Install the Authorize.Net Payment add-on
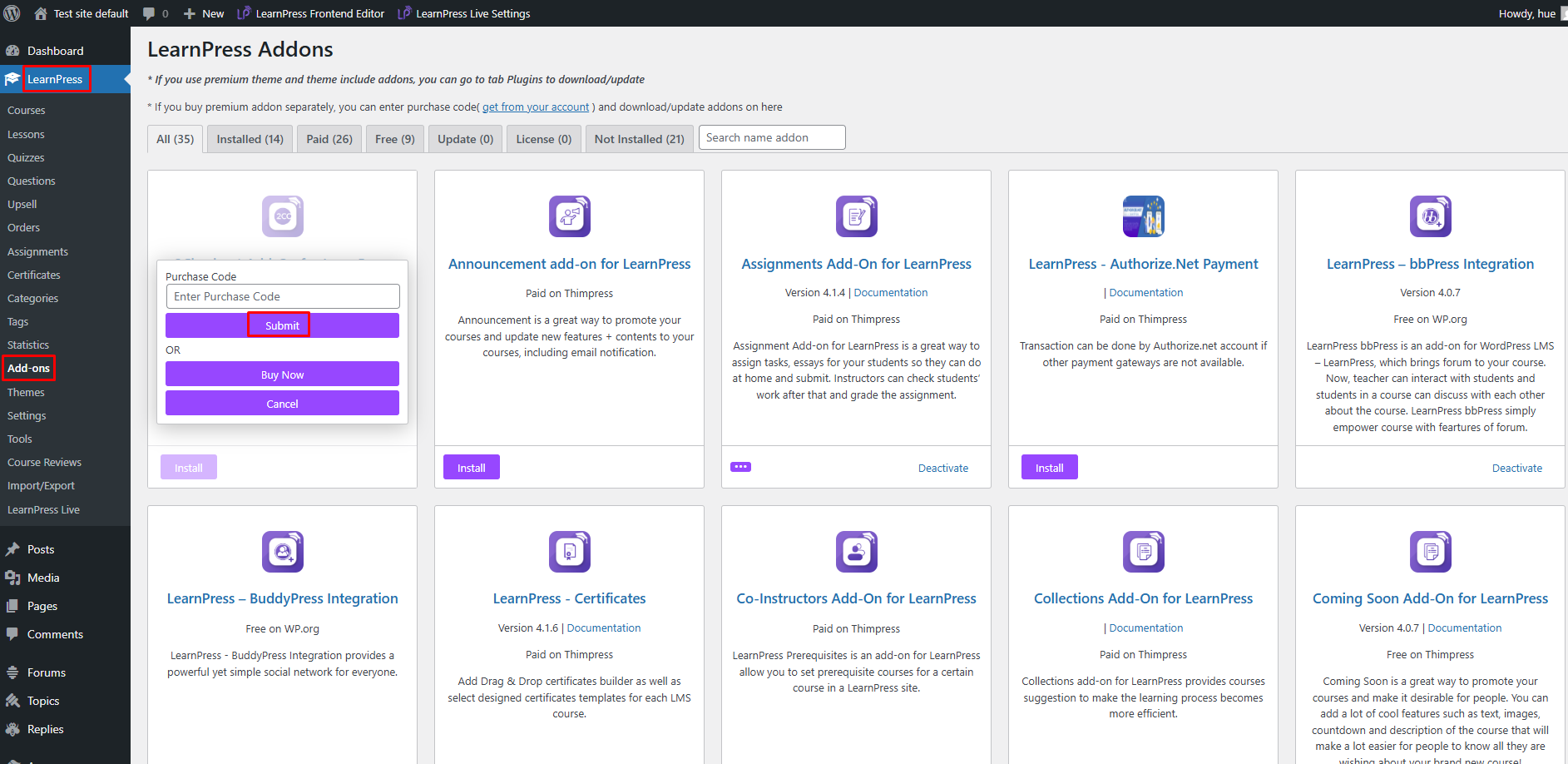This screenshot has height=764, width=1568. [1049, 468]
